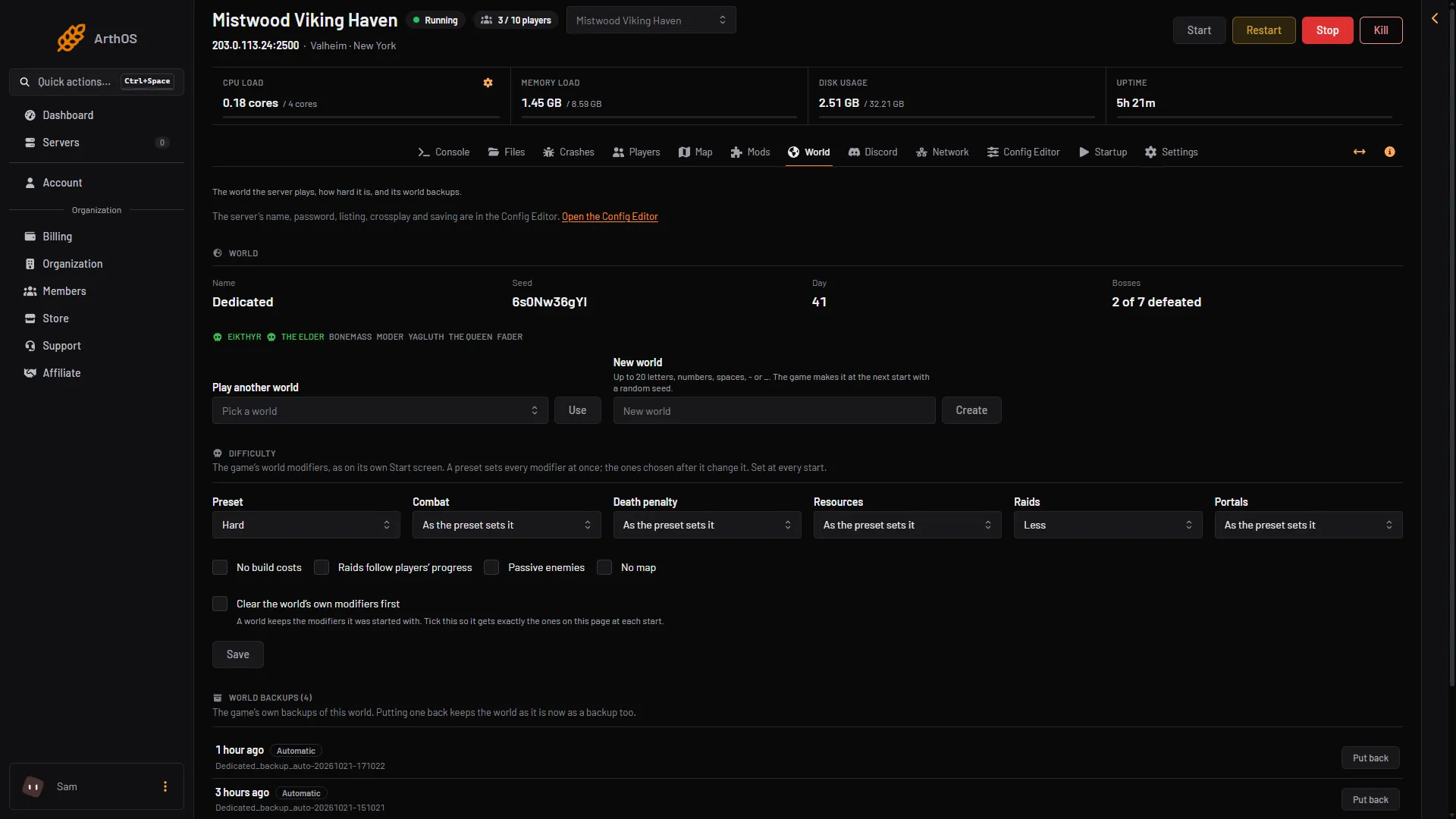Open the Mods tab

750,152
